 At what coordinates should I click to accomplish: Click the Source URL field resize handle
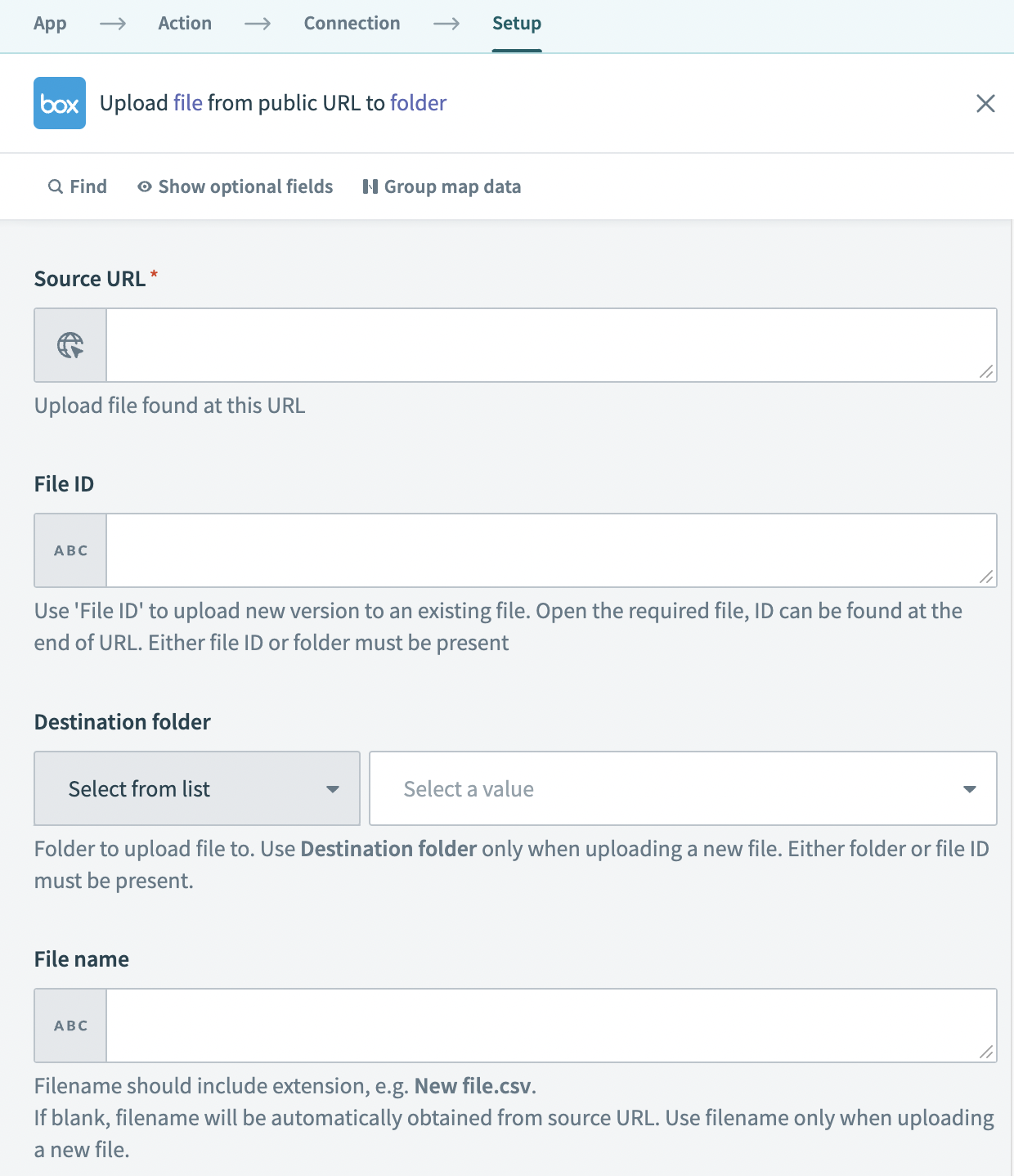click(x=987, y=372)
